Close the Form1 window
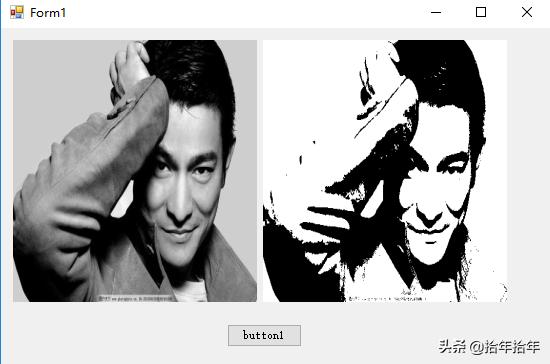Screen dimensions: 550x364 (x=526, y=12)
